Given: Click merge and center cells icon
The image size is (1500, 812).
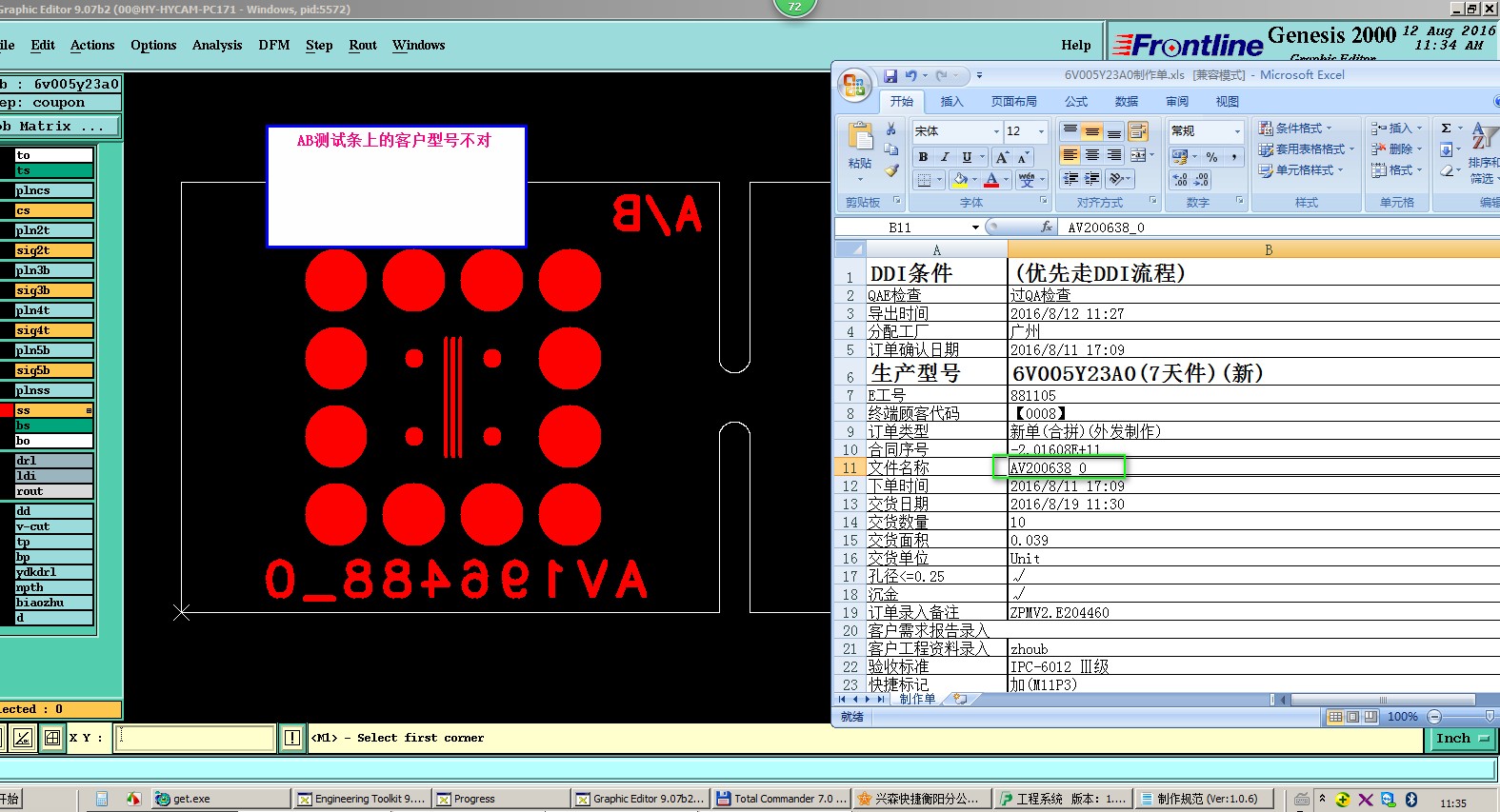Looking at the screenshot, I should click(1138, 154).
